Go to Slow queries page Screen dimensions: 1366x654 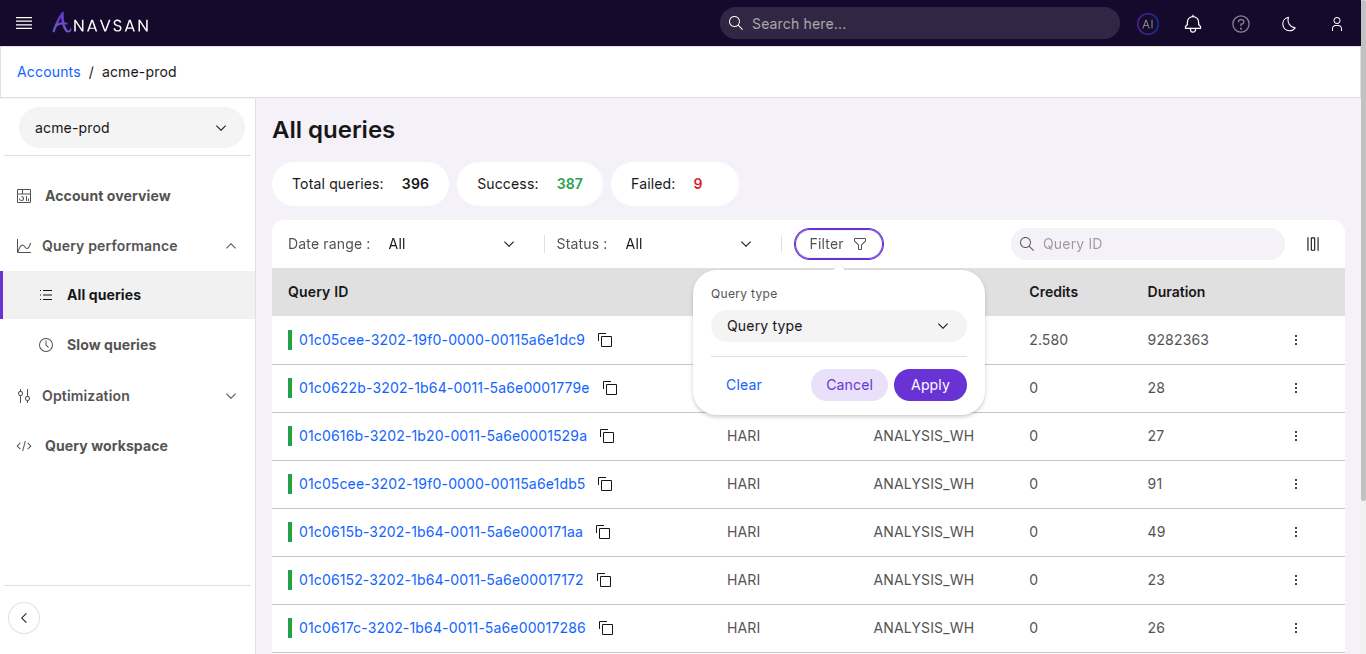[111, 345]
